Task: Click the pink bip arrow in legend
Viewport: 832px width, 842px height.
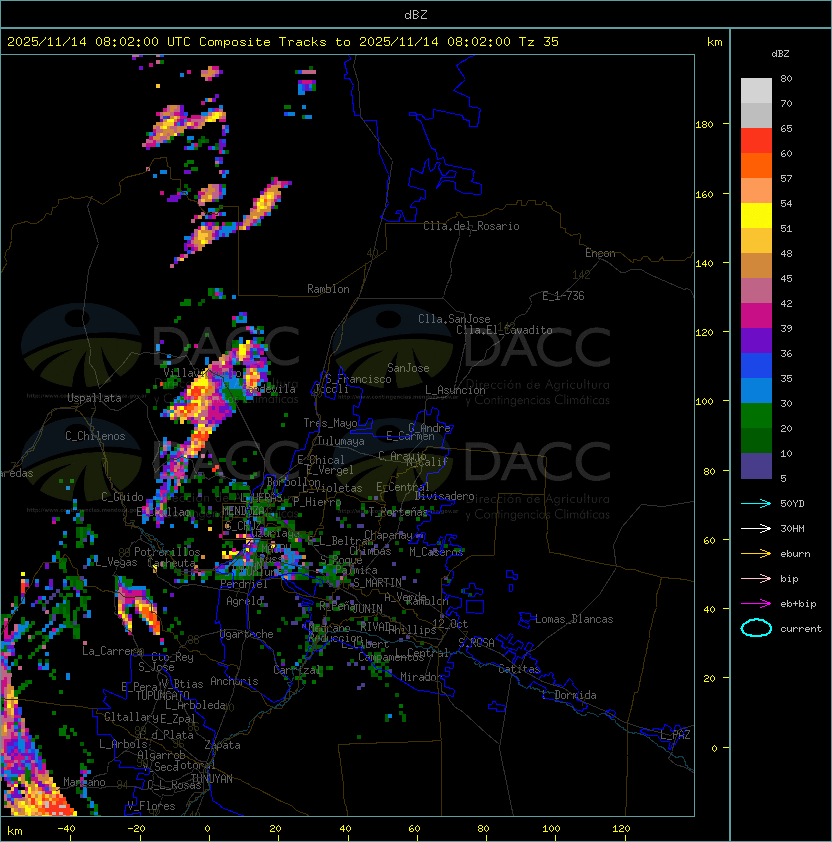Action: coord(756,578)
